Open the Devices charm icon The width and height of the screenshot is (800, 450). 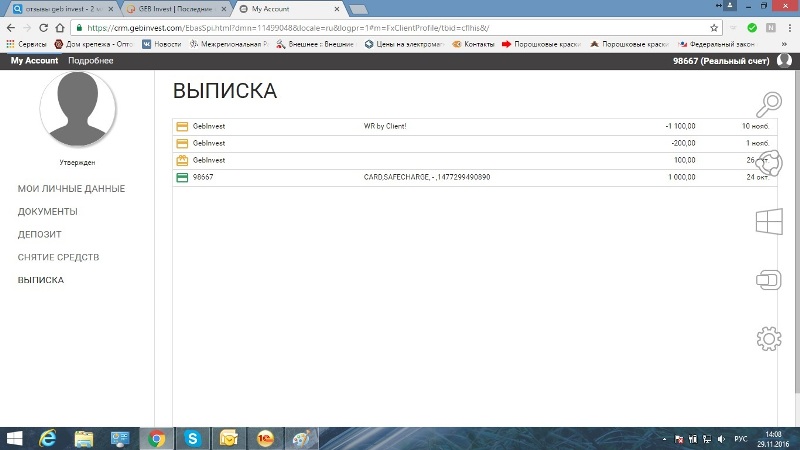pyautogui.click(x=768, y=280)
